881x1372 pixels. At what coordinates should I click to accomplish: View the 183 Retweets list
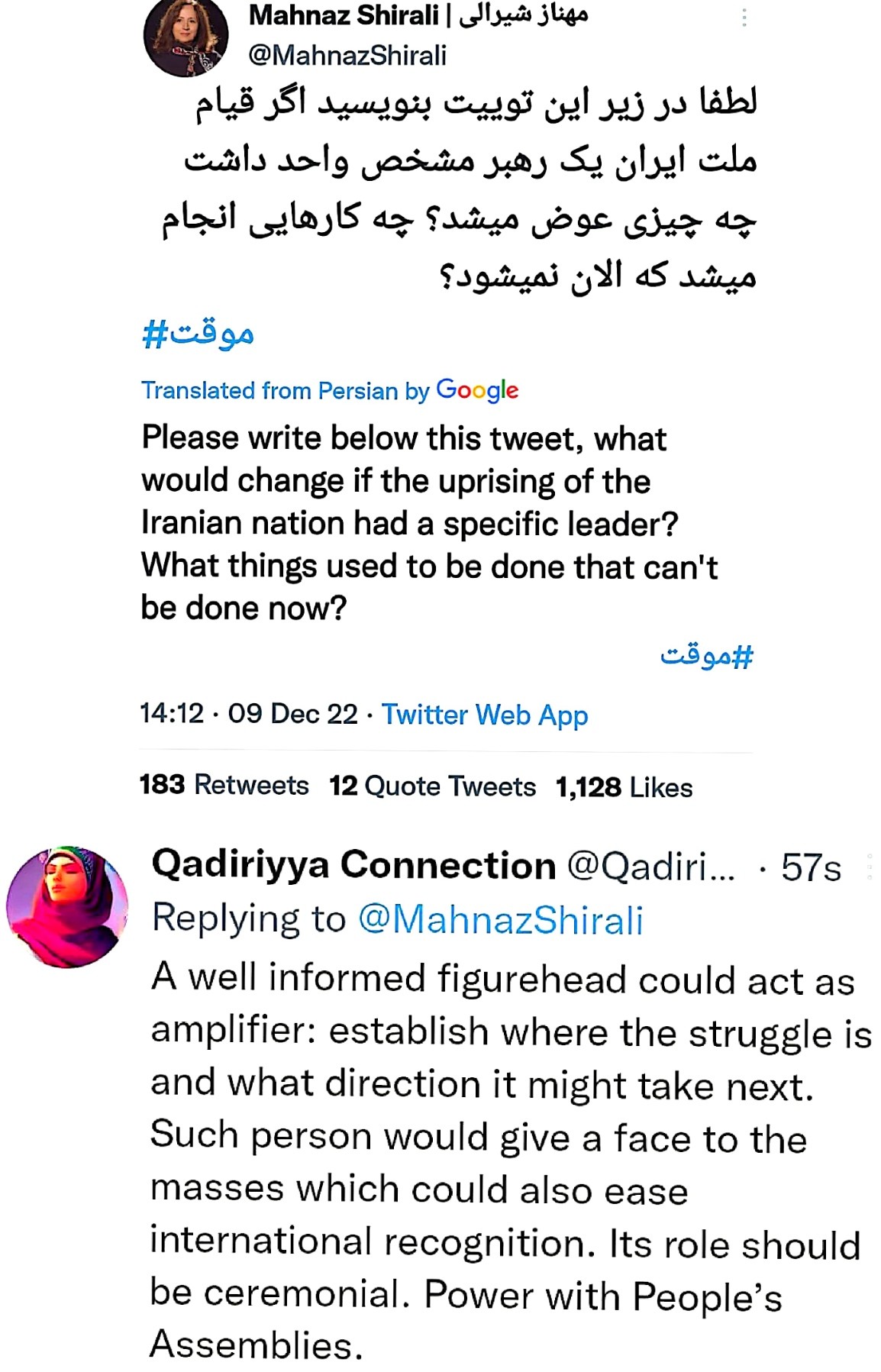click(224, 785)
